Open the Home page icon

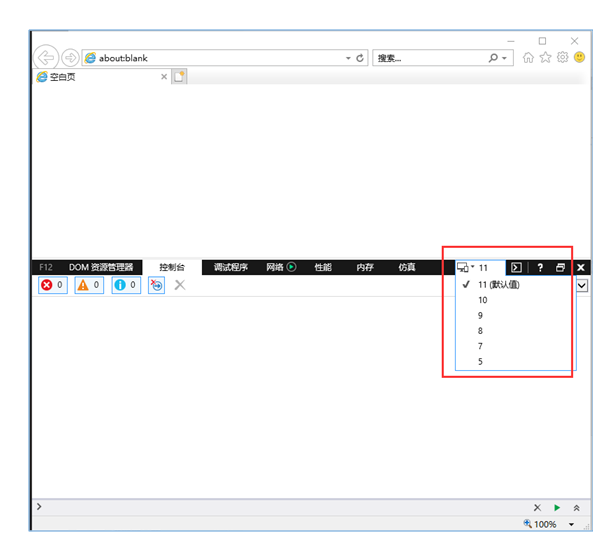coord(528,58)
